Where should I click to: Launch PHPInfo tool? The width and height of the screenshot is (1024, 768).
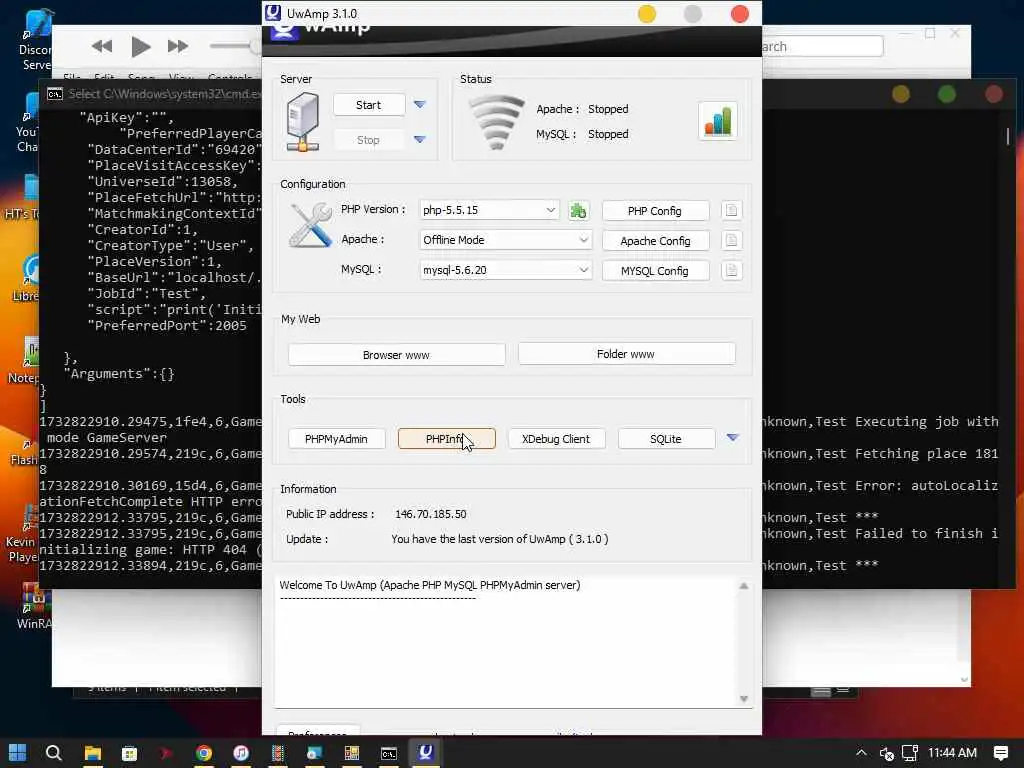(447, 439)
